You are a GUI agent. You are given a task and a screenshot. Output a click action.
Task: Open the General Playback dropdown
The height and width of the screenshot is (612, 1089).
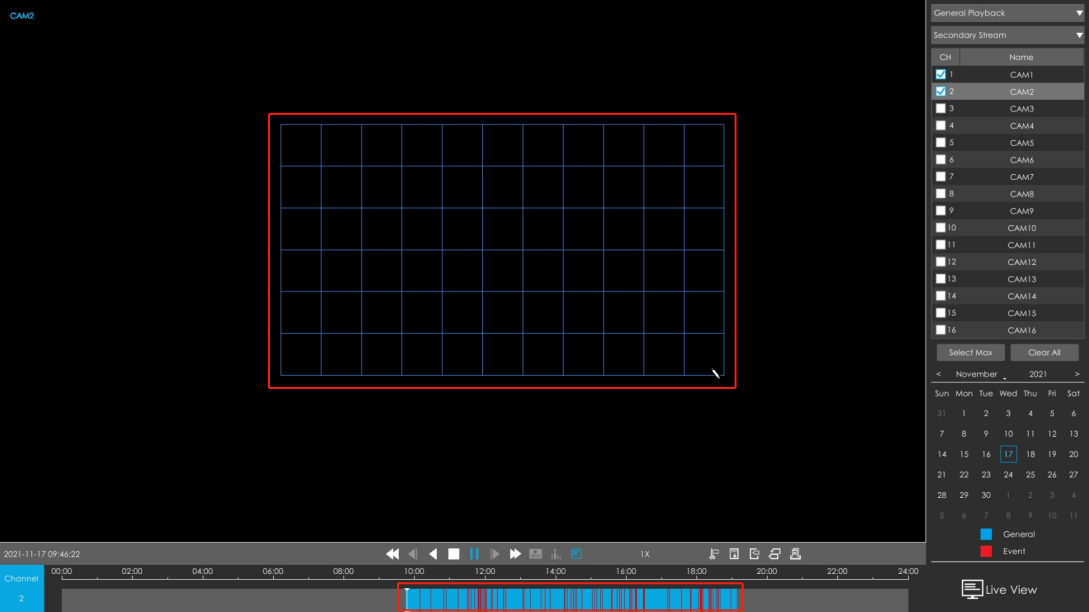(1007, 13)
